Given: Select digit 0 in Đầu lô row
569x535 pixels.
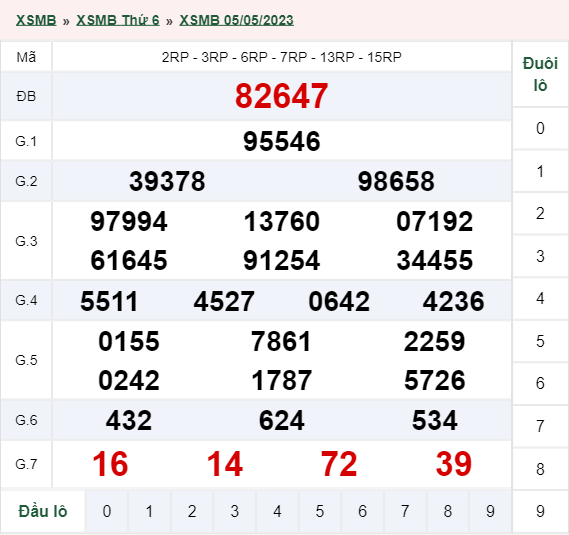Looking at the screenshot, I should click(x=107, y=511).
